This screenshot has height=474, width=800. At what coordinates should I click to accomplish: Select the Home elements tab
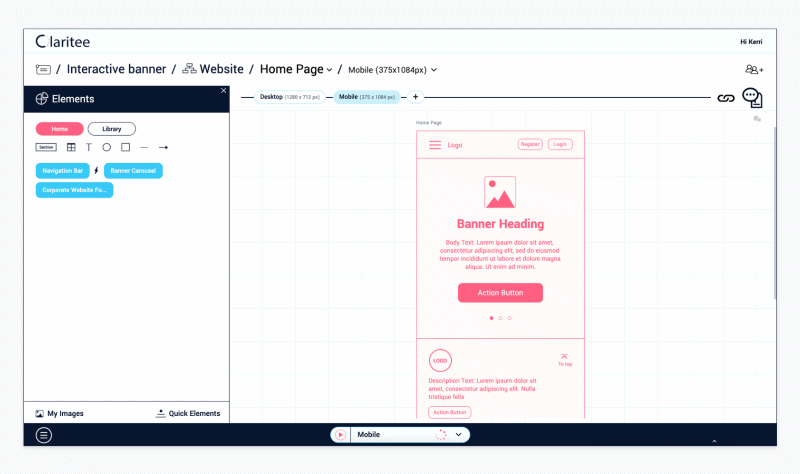point(60,129)
